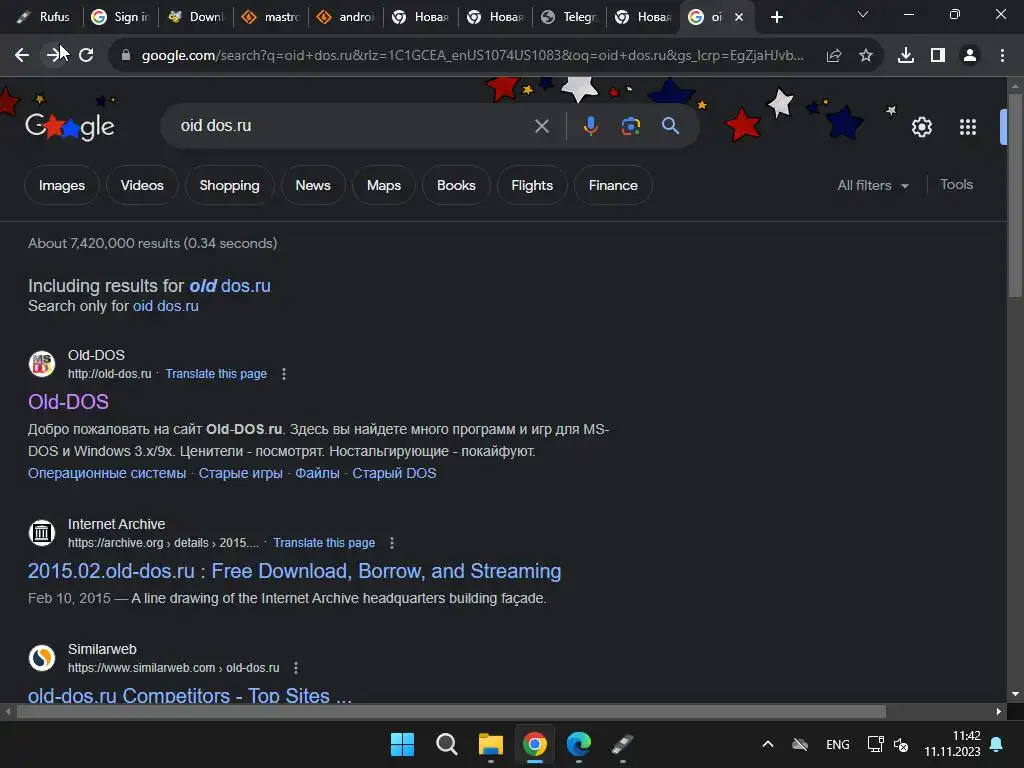Filter results by Shopping
1024x768 pixels.
pyautogui.click(x=229, y=185)
